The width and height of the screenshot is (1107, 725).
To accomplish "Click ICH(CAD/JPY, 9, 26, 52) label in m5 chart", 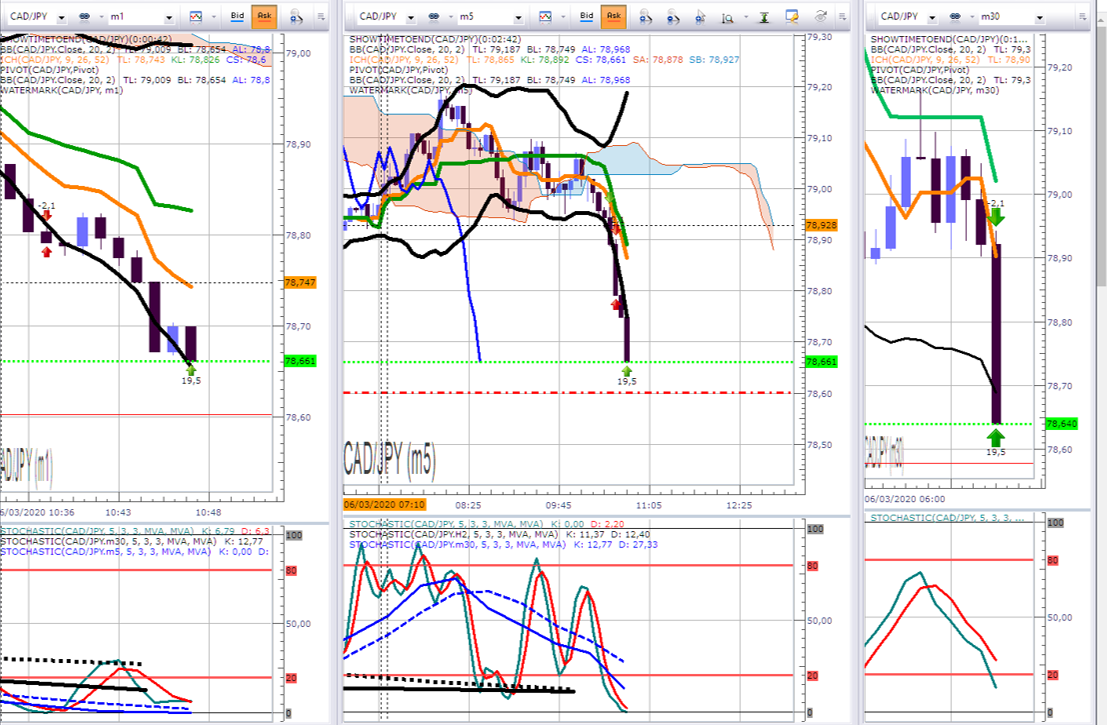I will click(404, 60).
